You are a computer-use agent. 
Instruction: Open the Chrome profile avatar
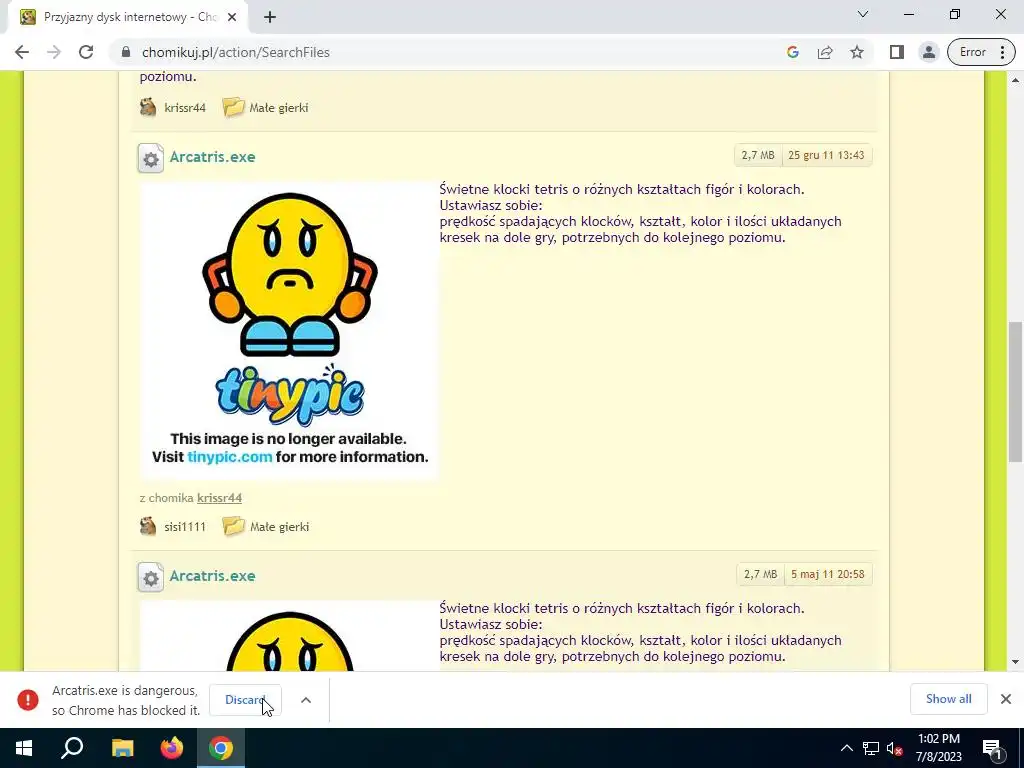(929, 52)
